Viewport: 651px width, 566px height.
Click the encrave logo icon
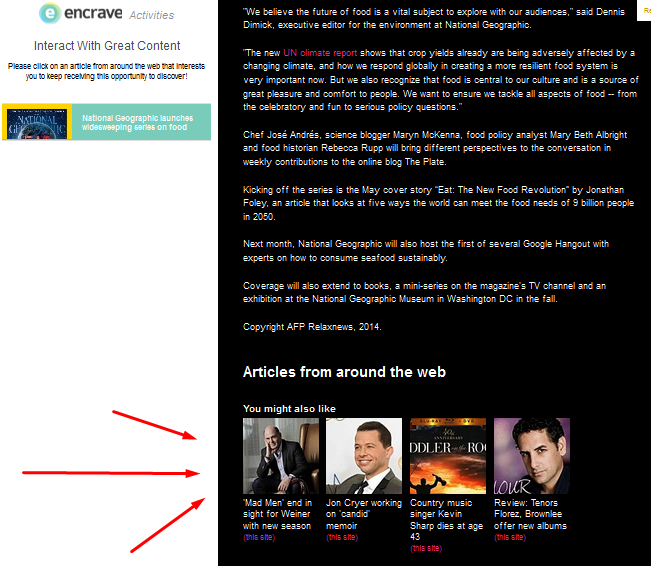50,13
